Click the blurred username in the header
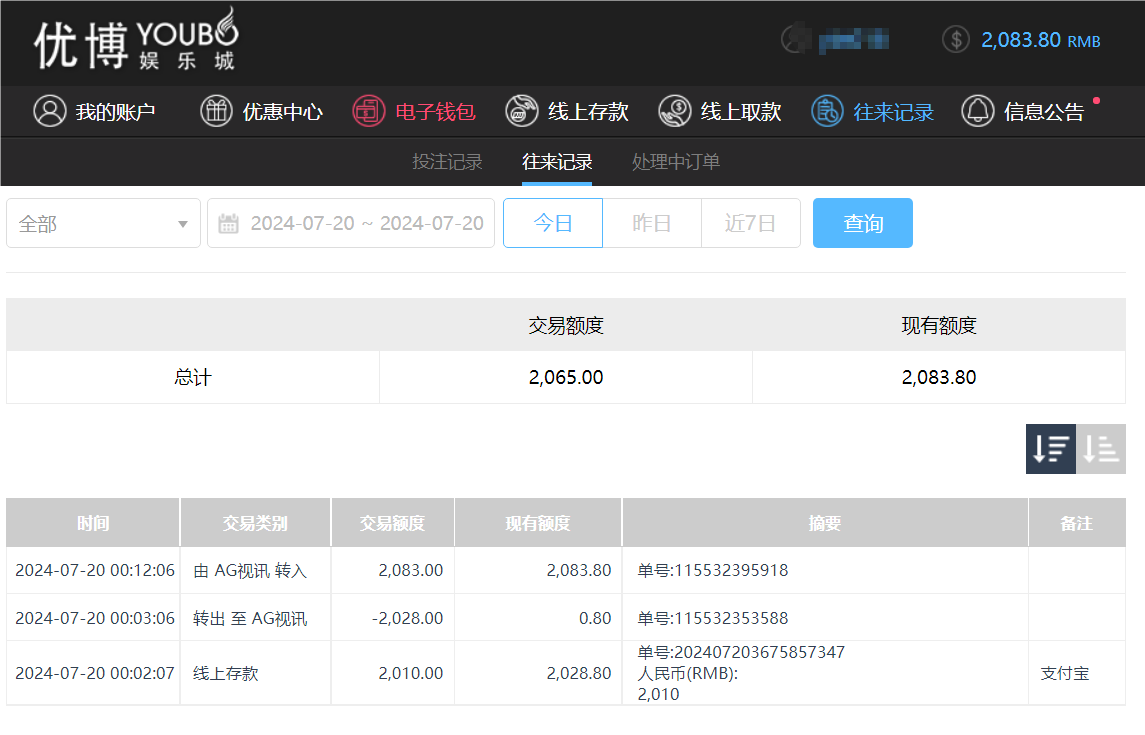 [x=855, y=40]
